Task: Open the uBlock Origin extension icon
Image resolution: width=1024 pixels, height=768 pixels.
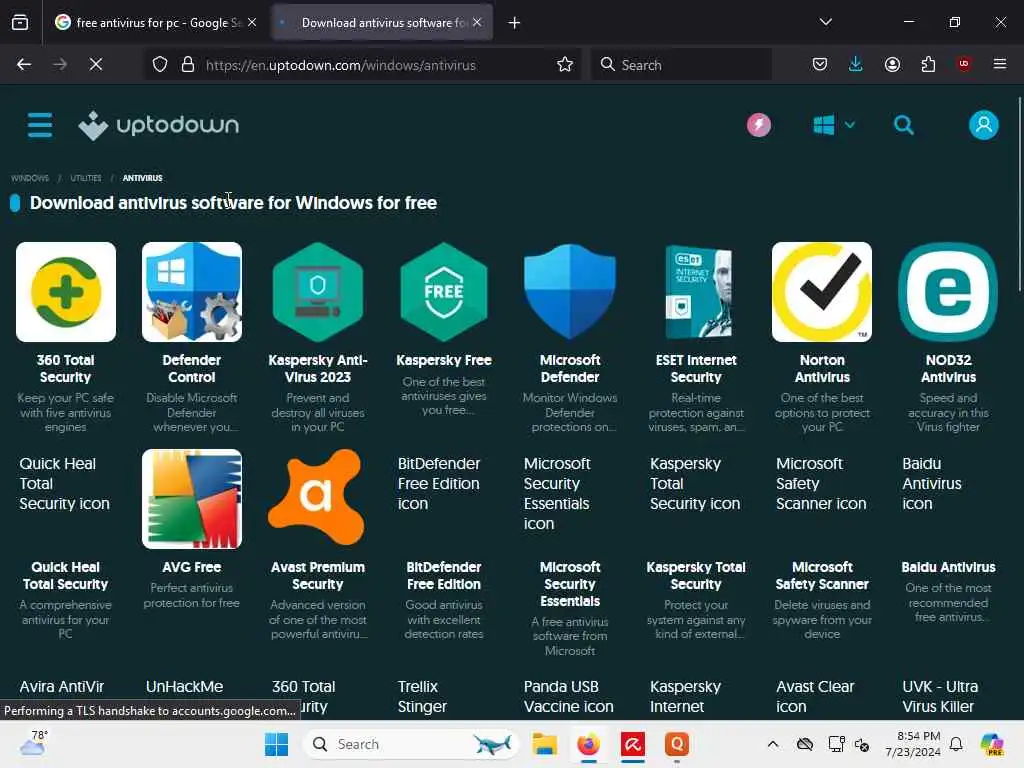Action: pos(963,64)
